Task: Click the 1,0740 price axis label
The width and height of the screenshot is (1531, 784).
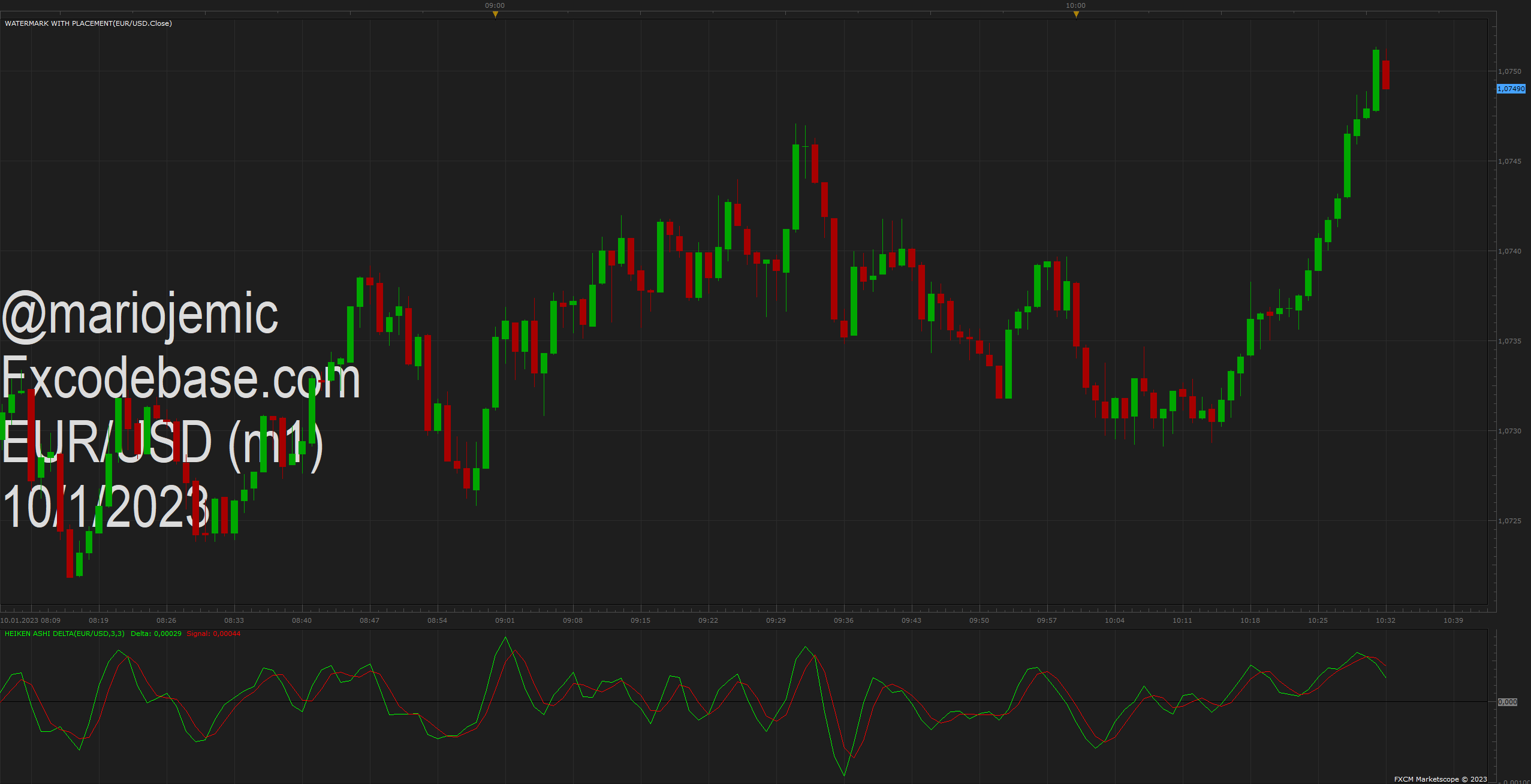Action: pyautogui.click(x=1509, y=251)
